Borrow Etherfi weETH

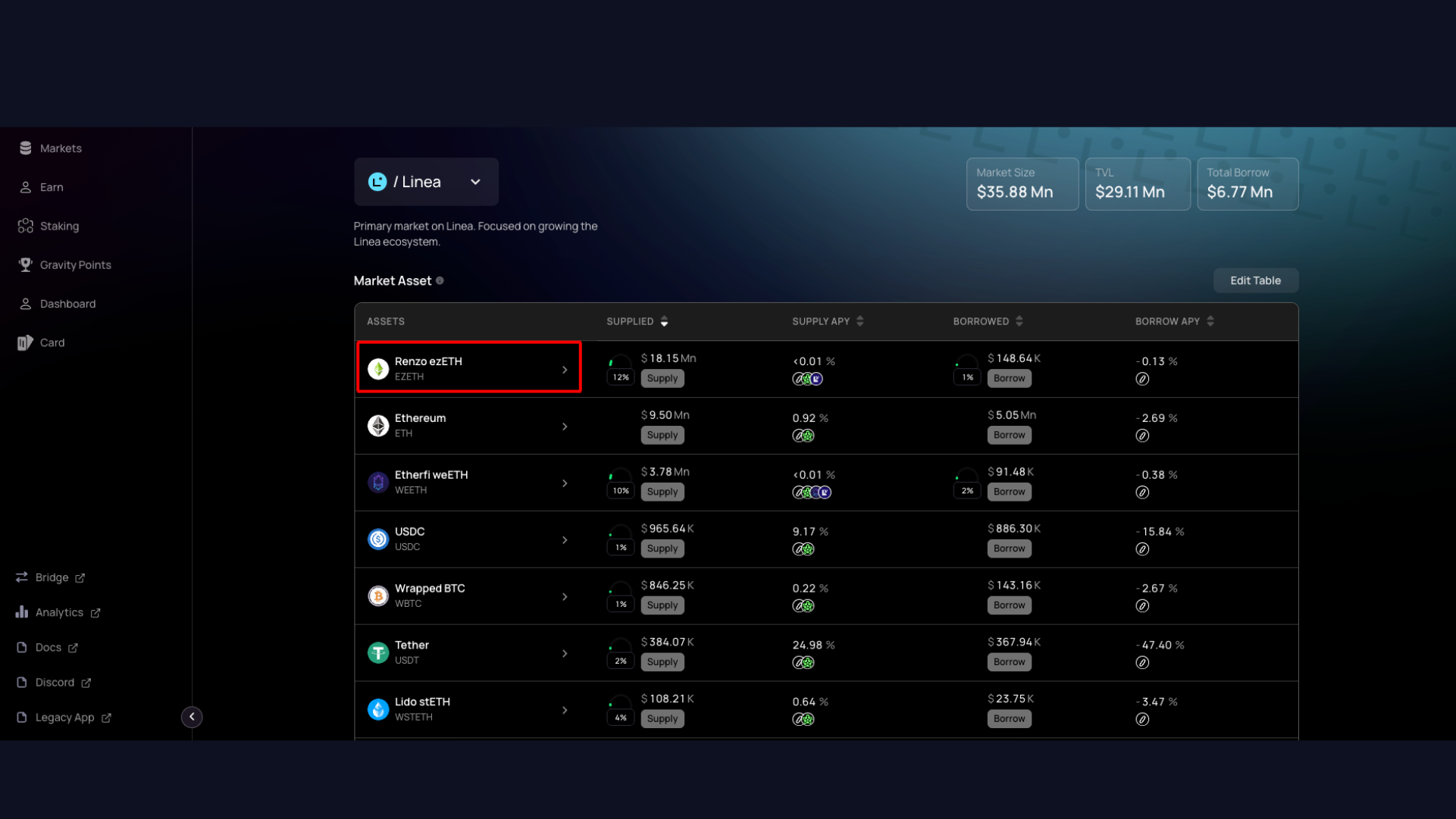(1010, 492)
